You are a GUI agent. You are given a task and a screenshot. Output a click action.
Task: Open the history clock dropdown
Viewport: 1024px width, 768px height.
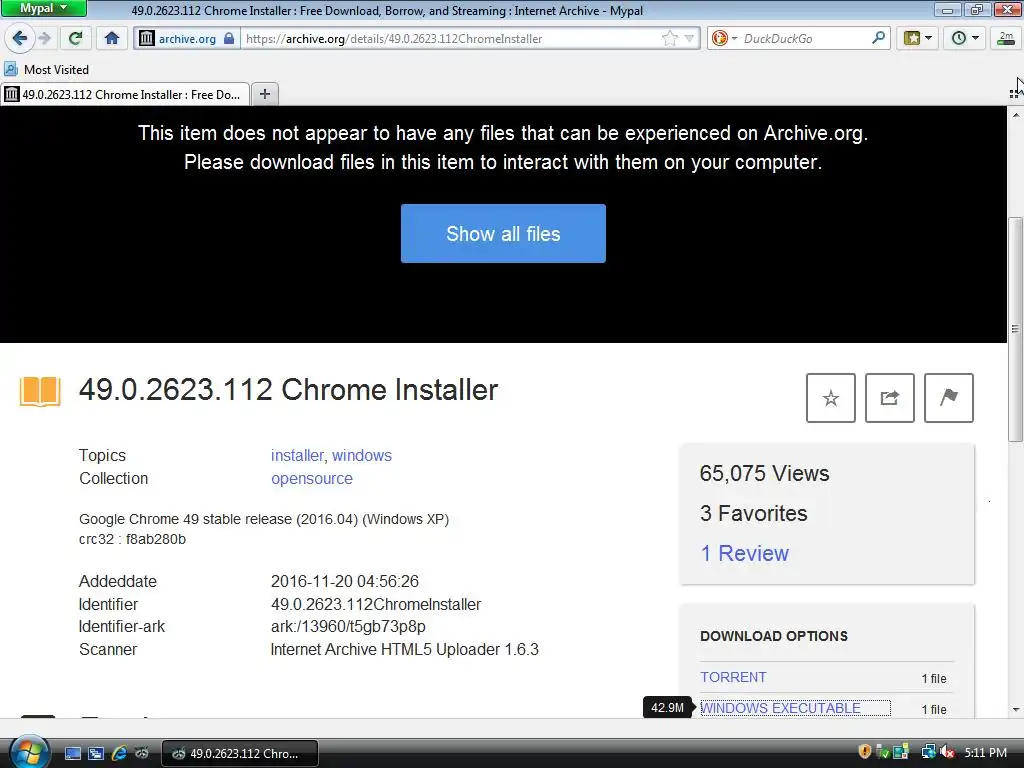(965, 39)
